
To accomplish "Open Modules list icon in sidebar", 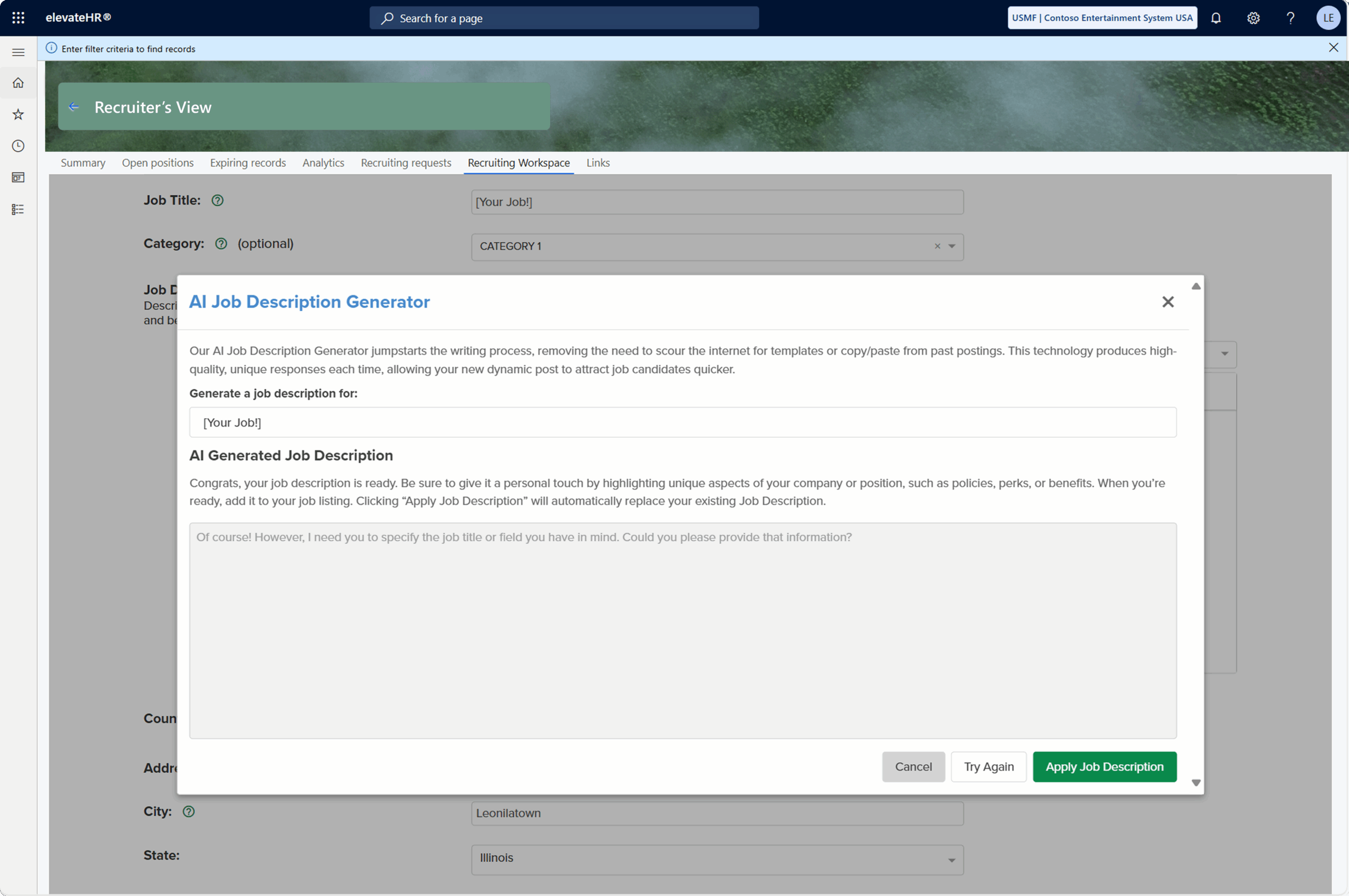I will tap(18, 209).
